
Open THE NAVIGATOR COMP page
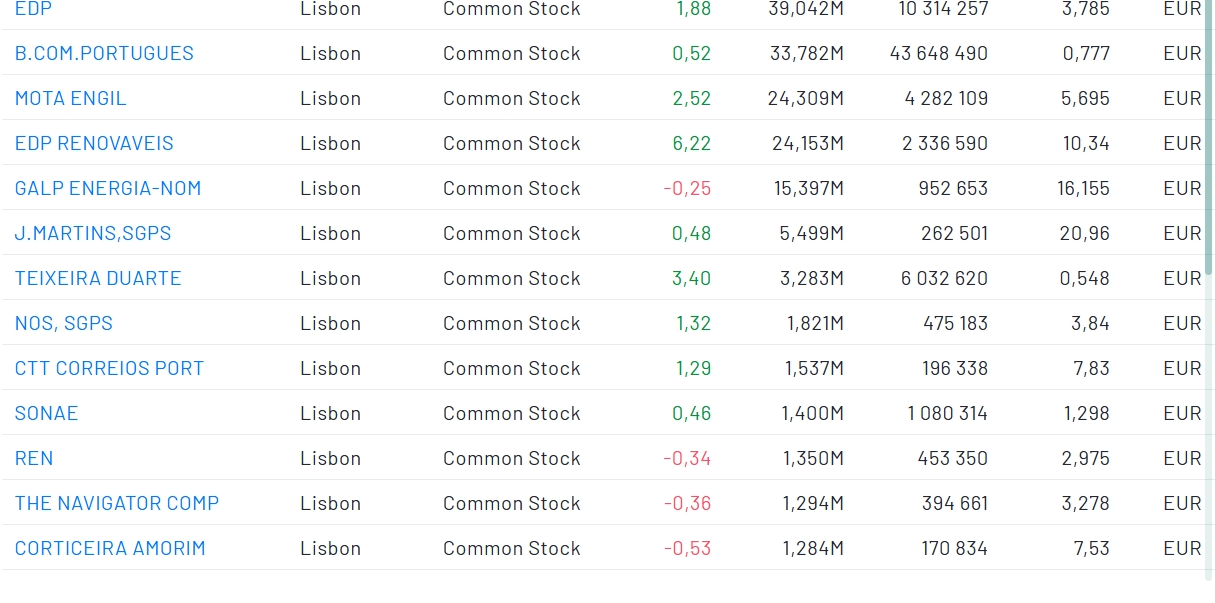pyautogui.click(x=117, y=503)
